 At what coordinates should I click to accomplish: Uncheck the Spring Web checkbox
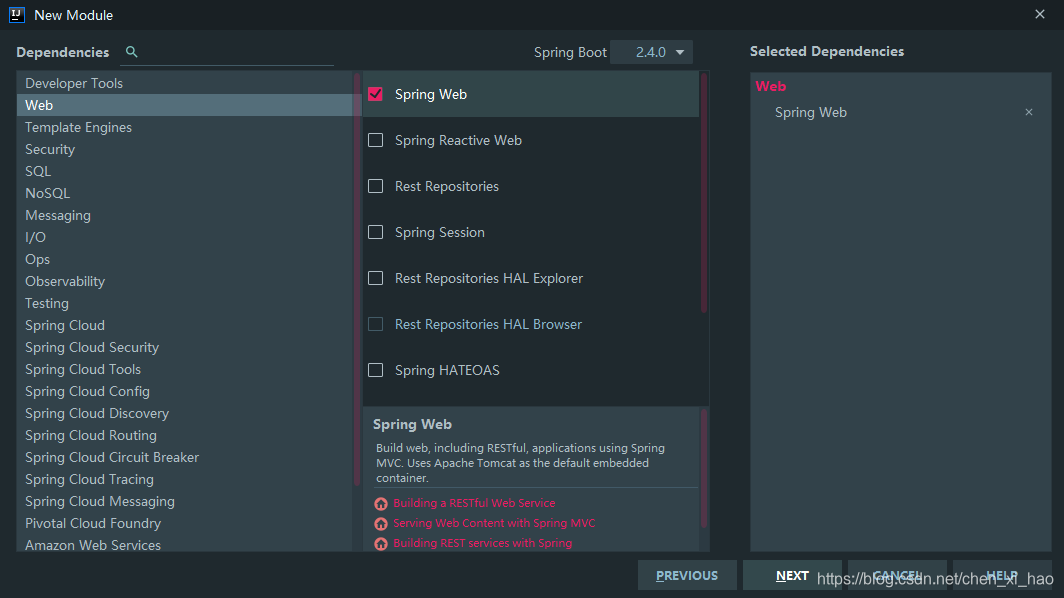[375, 94]
